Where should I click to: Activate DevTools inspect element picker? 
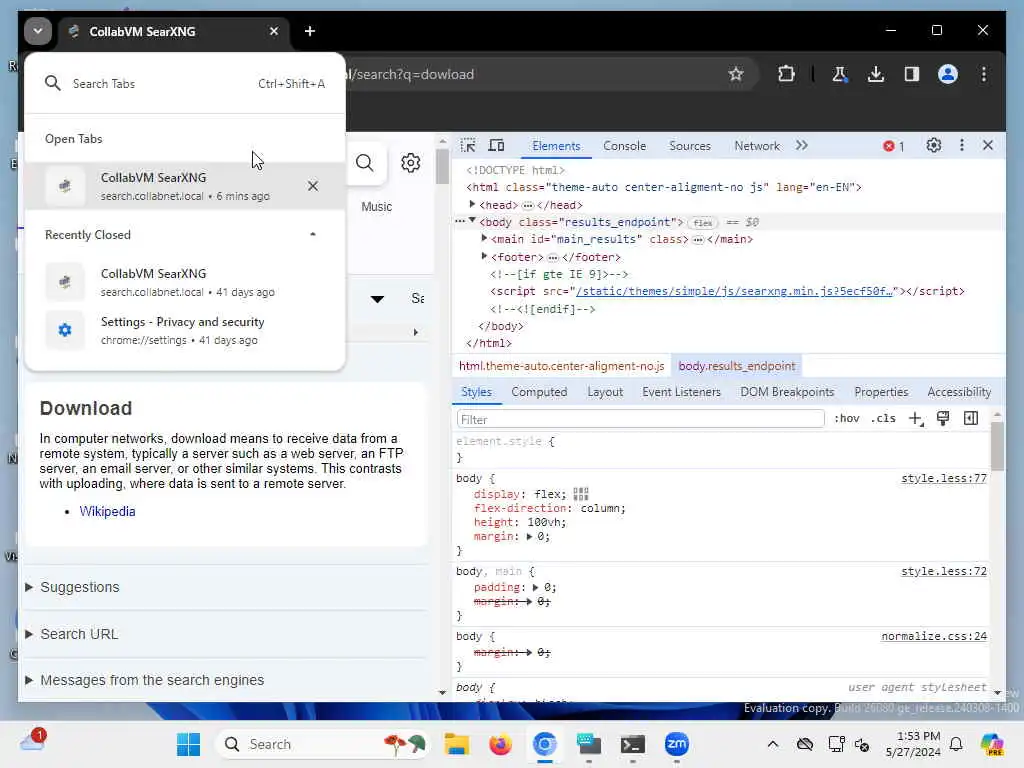(x=468, y=146)
